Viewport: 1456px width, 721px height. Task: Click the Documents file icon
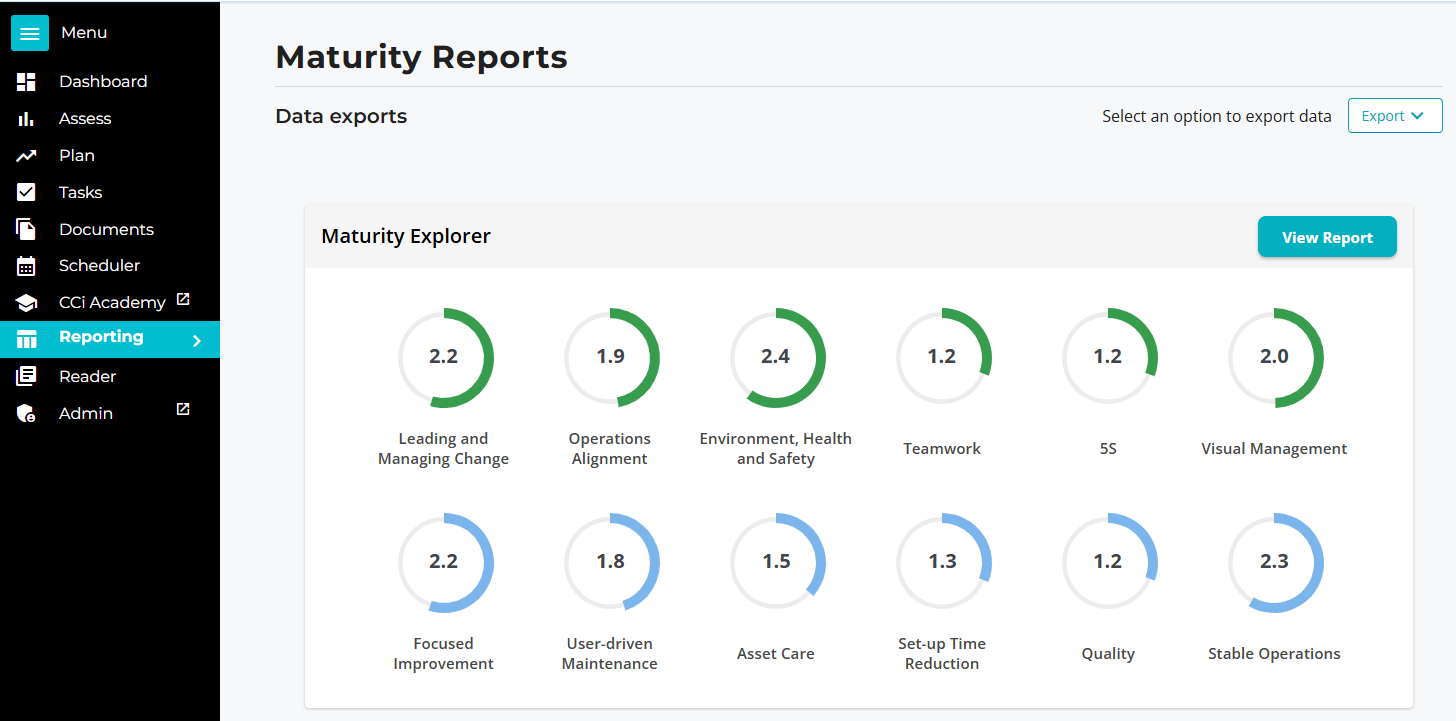coord(27,229)
